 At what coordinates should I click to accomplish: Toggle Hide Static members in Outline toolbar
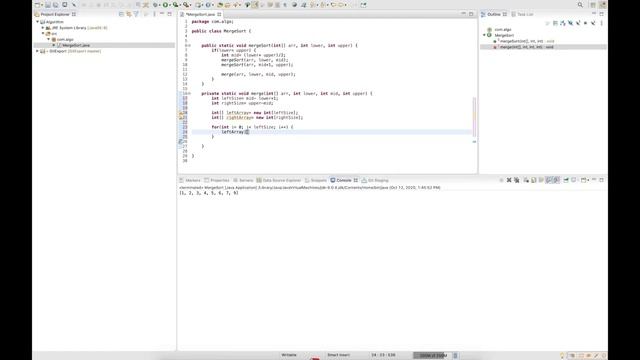pos(578,23)
